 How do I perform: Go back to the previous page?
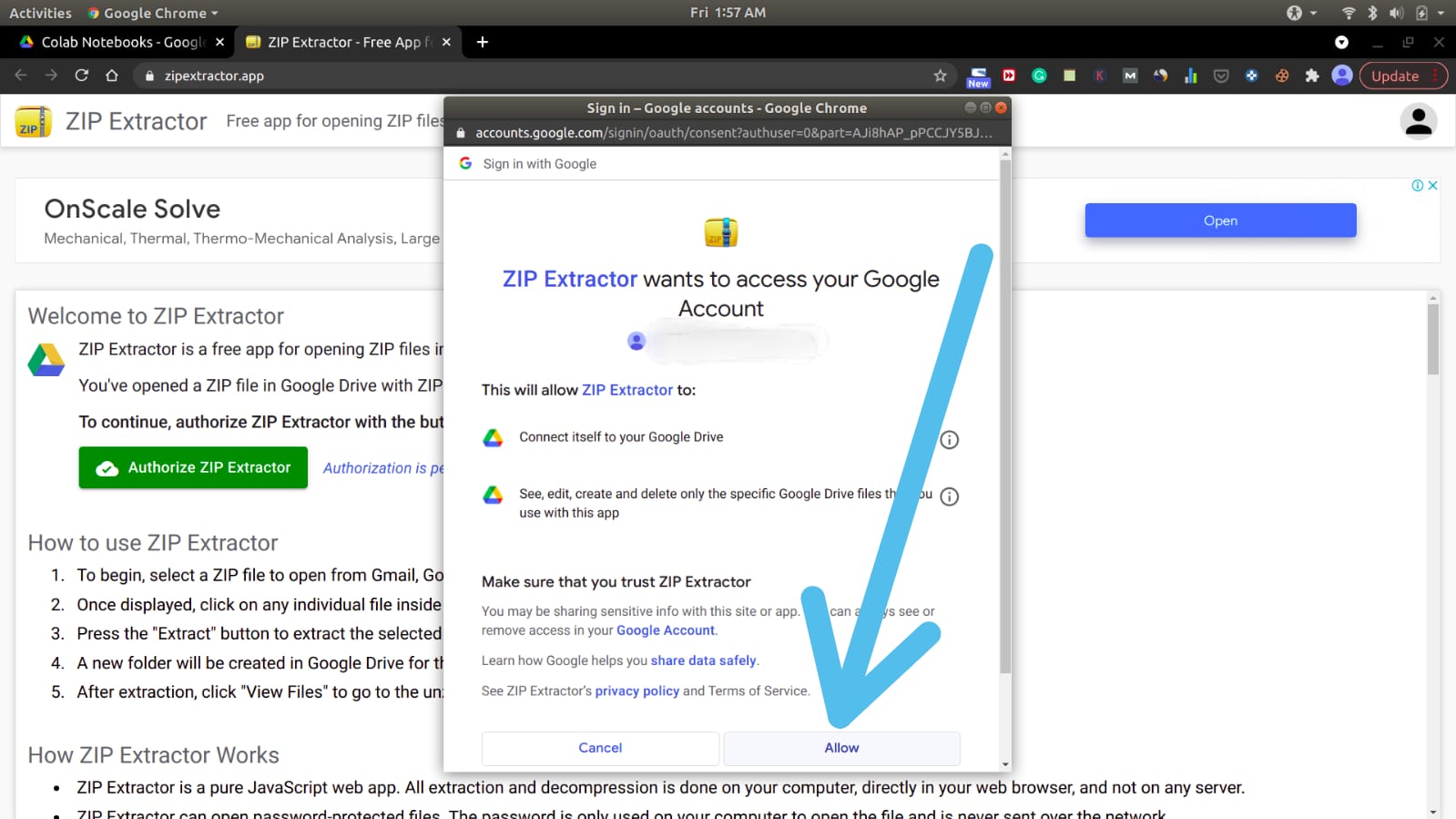[21, 76]
